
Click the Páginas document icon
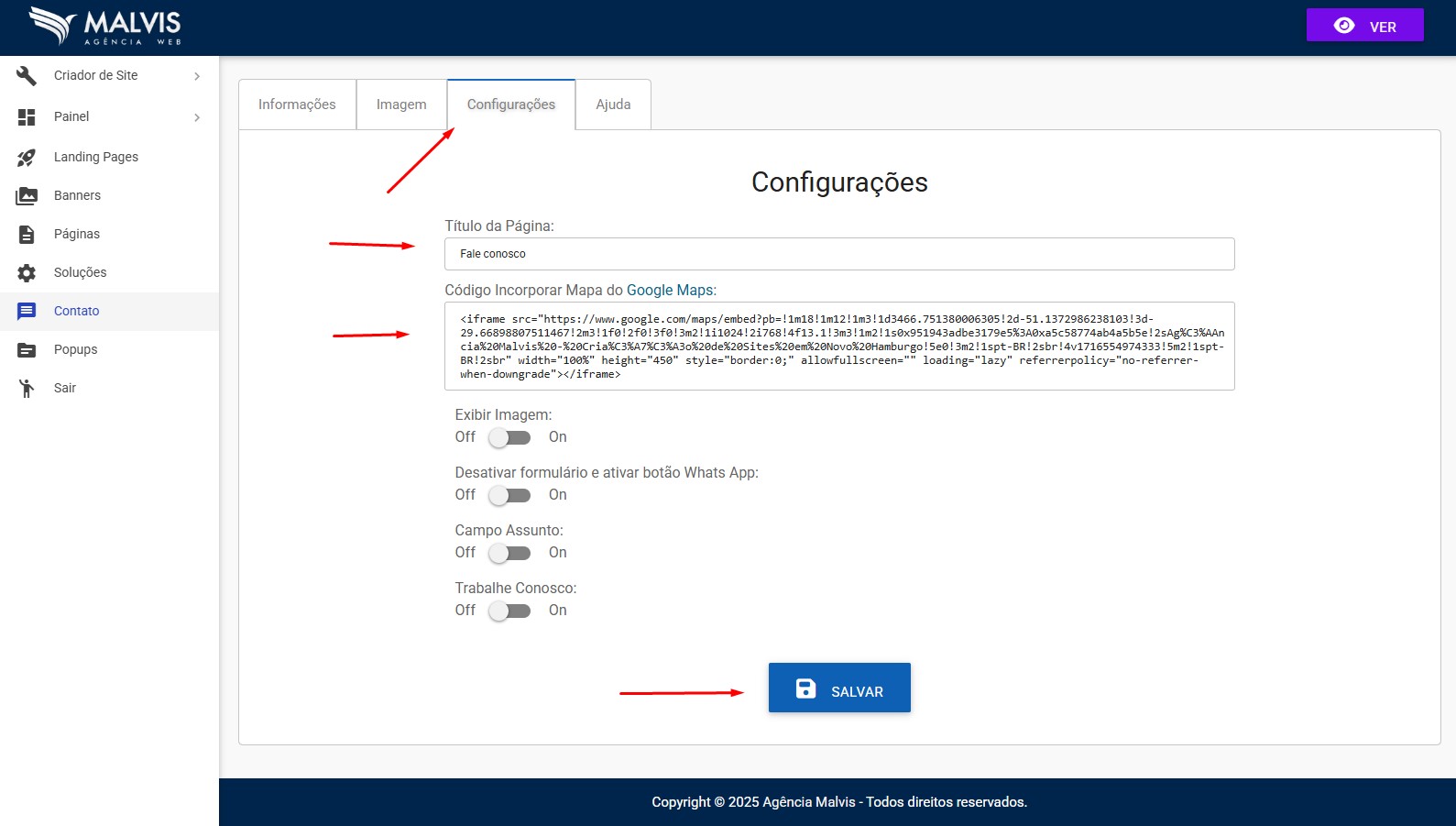pos(27,235)
